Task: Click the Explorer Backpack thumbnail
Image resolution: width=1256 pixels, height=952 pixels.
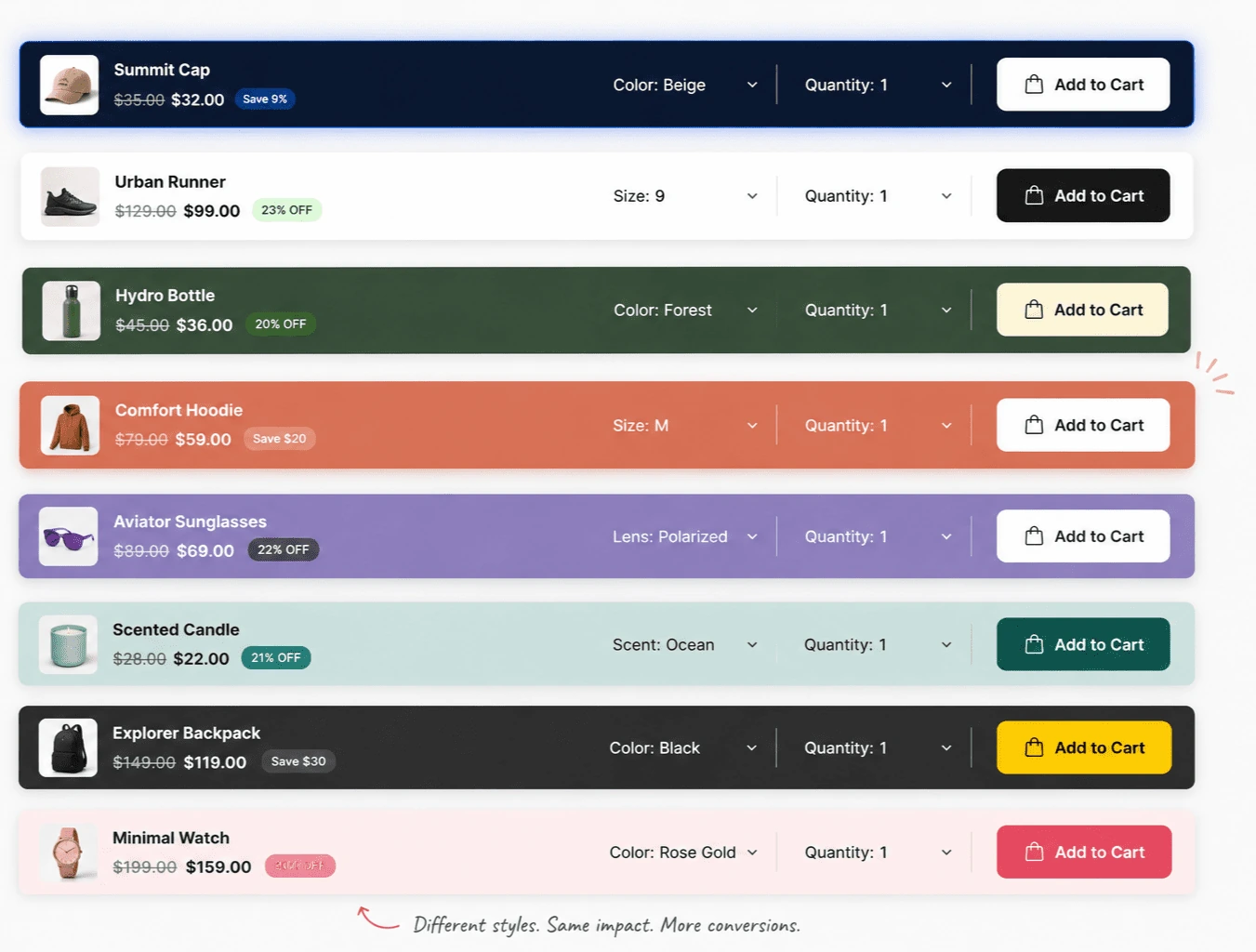Action: [x=68, y=747]
